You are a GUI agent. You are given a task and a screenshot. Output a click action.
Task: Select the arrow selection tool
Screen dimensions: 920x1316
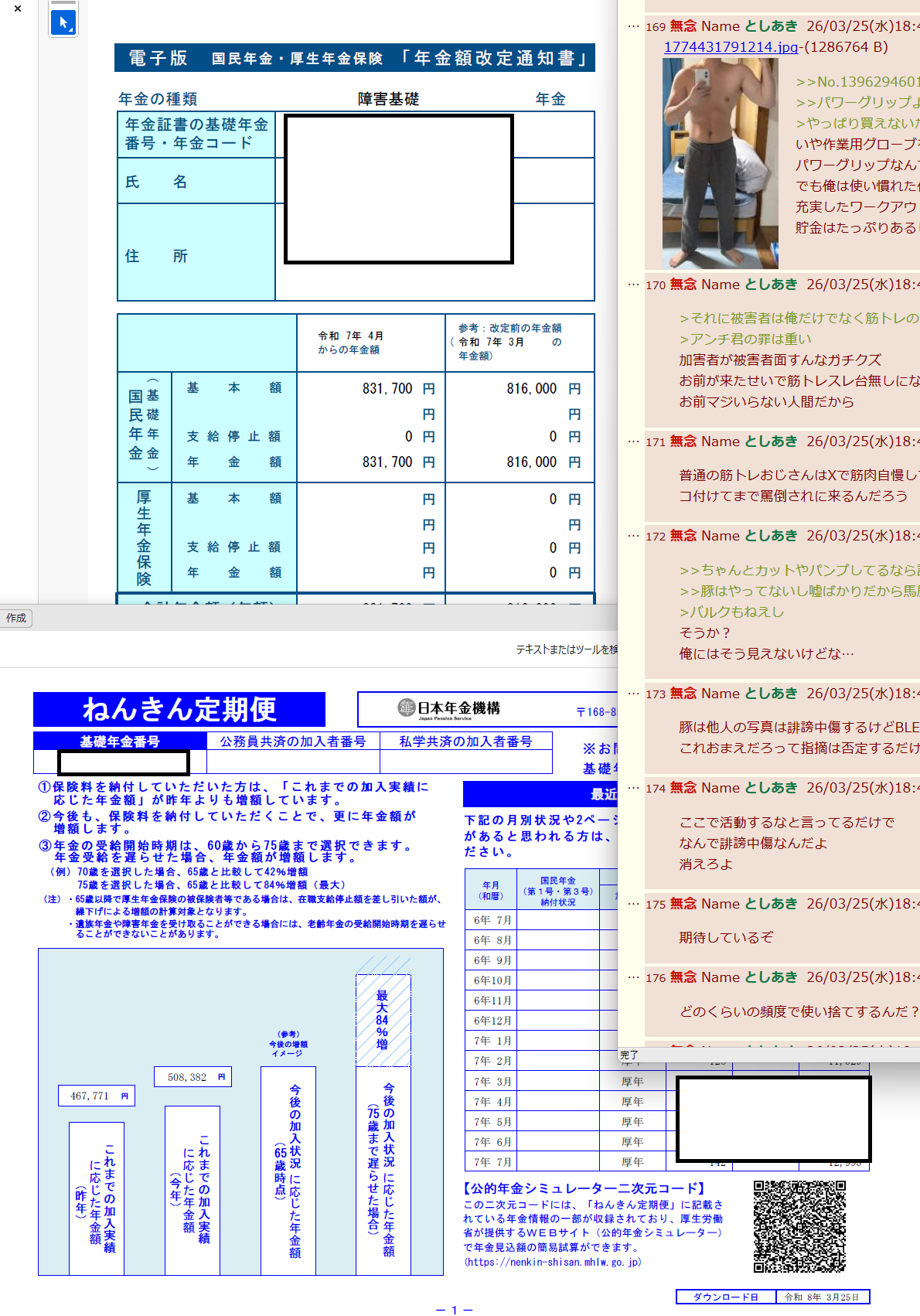pos(63,22)
